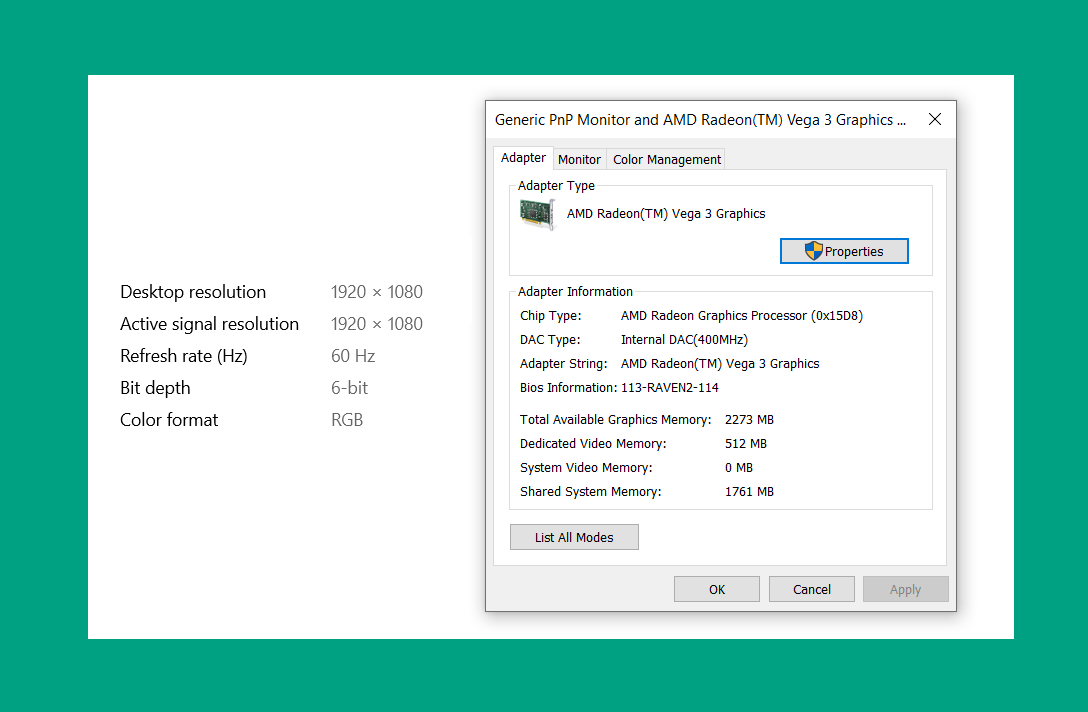Select the Adapter tab
Viewport: 1088px width, 712px height.
coord(523,158)
